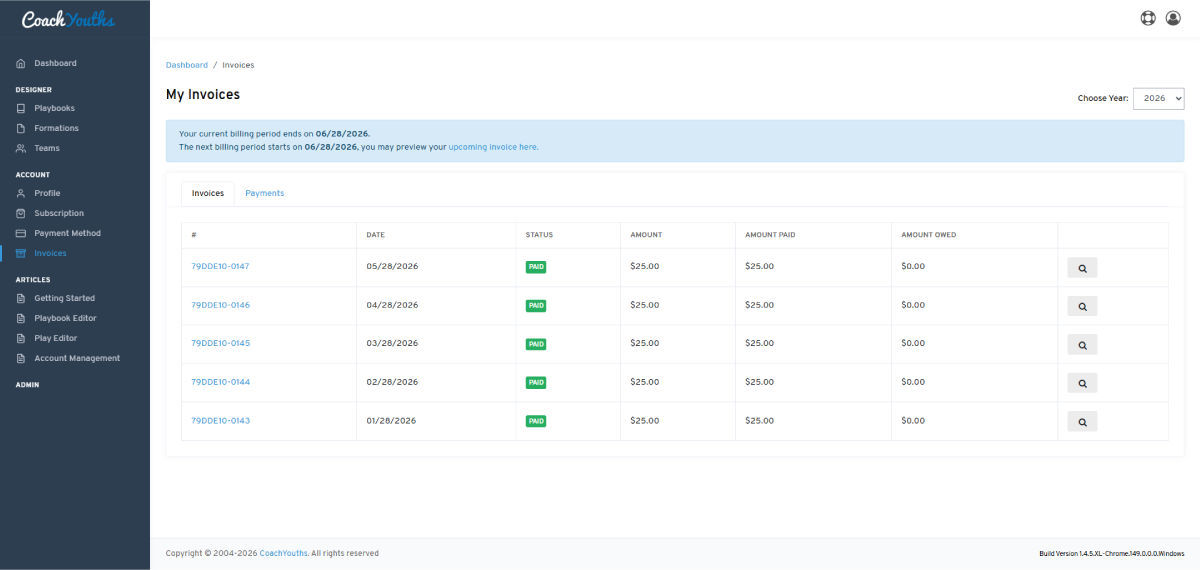
Task: Click the ADMIN section heading in sidebar
Action: tap(27, 384)
